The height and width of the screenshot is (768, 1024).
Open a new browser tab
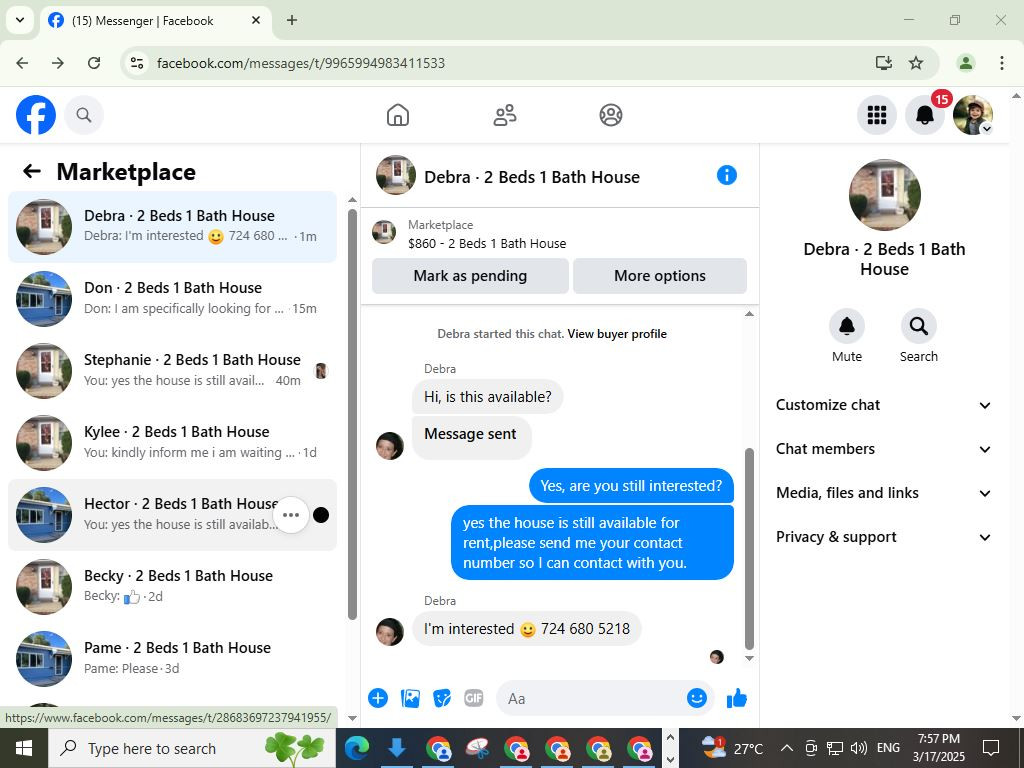tap(292, 20)
